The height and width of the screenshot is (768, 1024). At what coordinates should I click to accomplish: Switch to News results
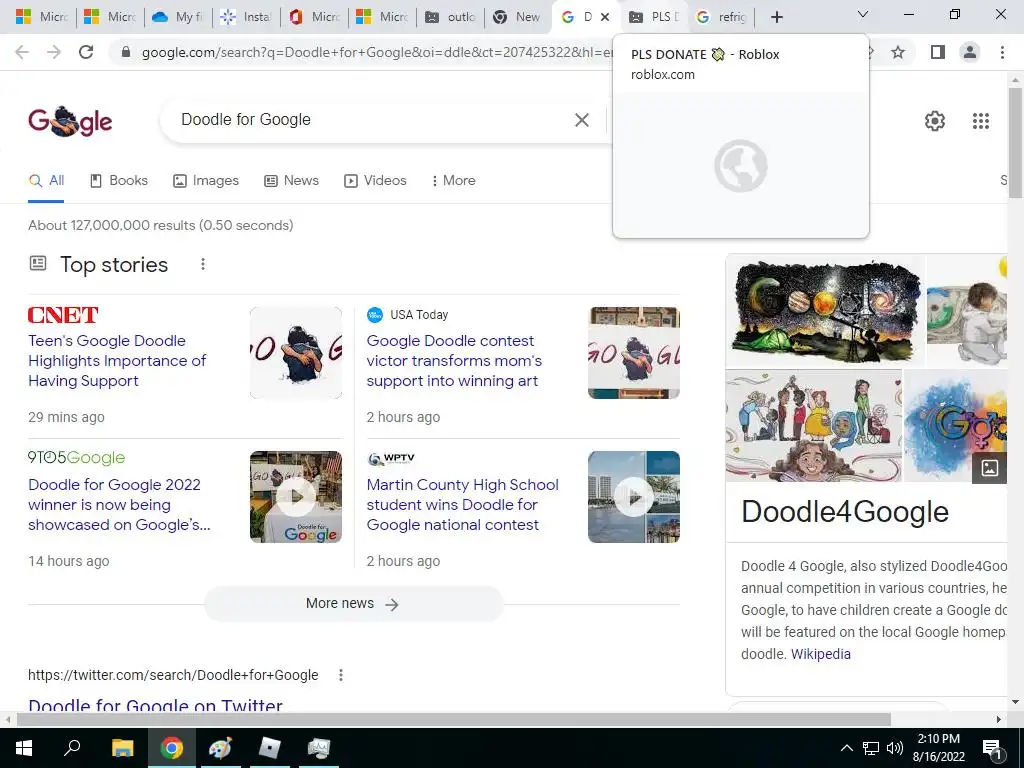click(291, 181)
